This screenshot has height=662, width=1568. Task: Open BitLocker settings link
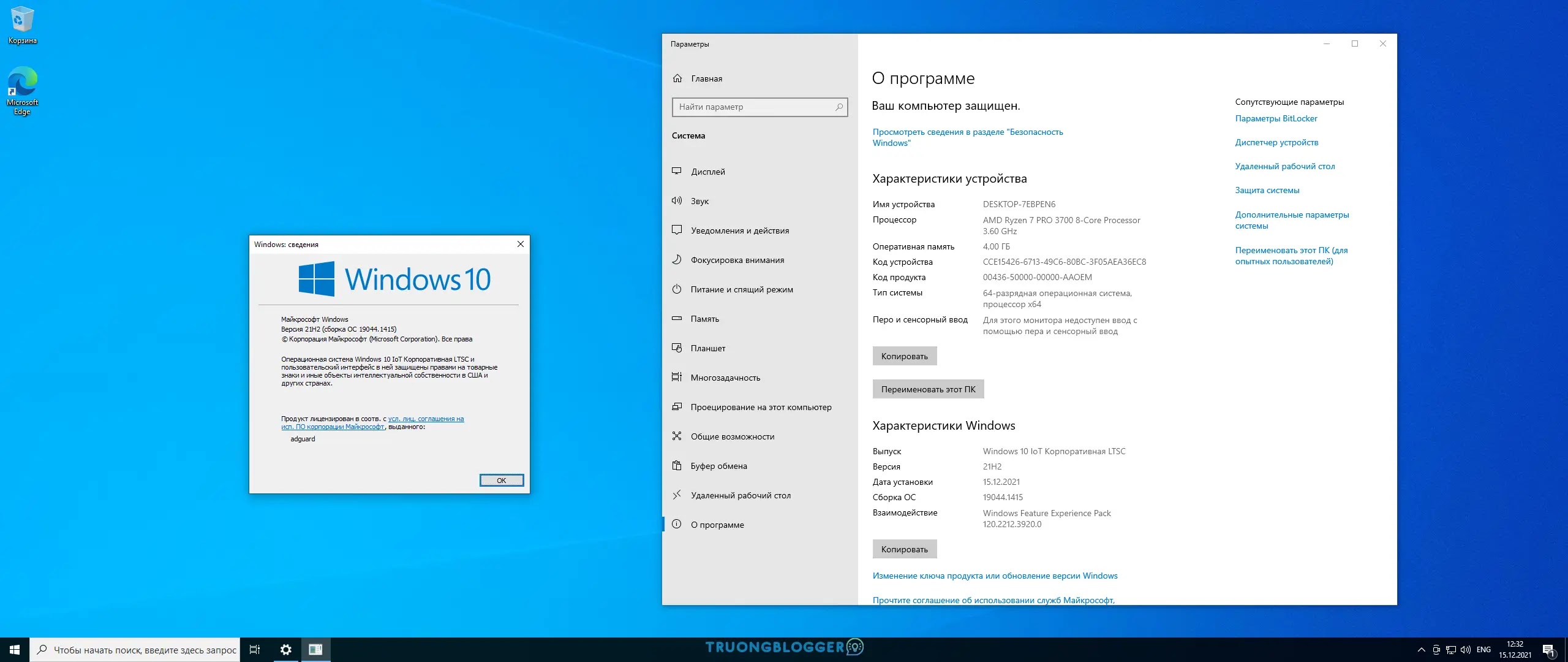[x=1276, y=118]
